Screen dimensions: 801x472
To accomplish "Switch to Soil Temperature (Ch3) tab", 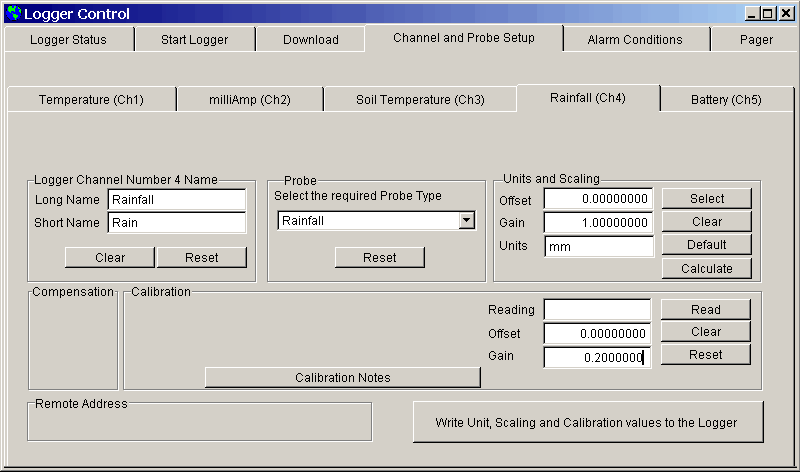I will [420, 100].
